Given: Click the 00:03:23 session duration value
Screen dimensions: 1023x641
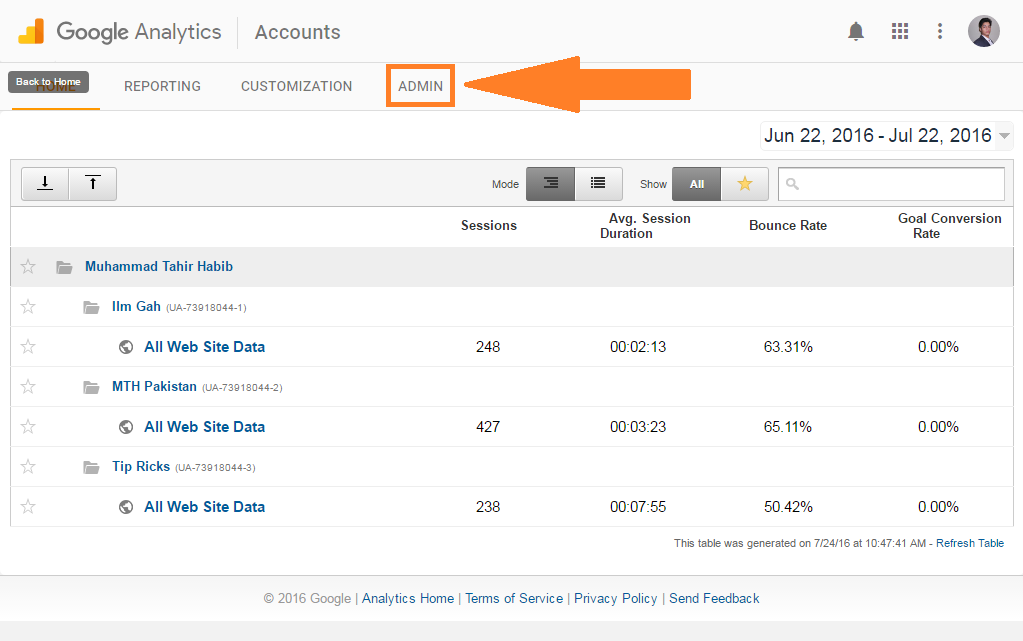Looking at the screenshot, I should click(638, 427).
